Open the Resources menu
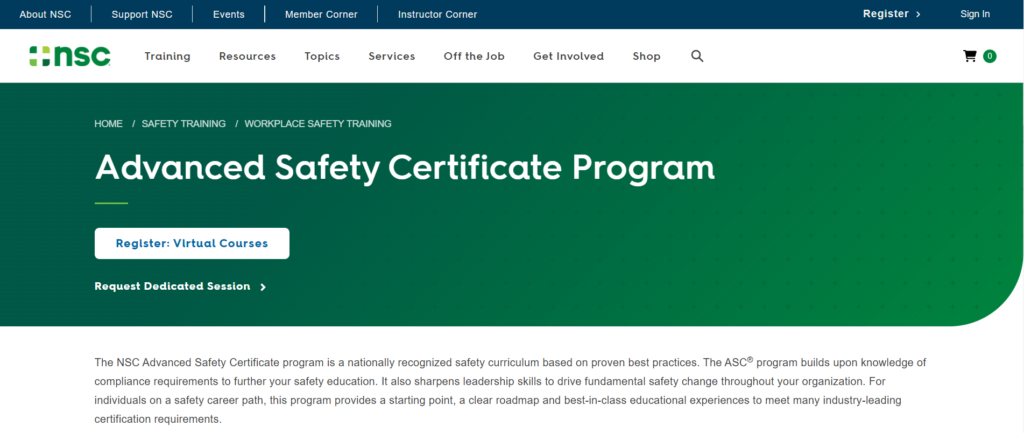The image size is (1024, 433). point(248,56)
